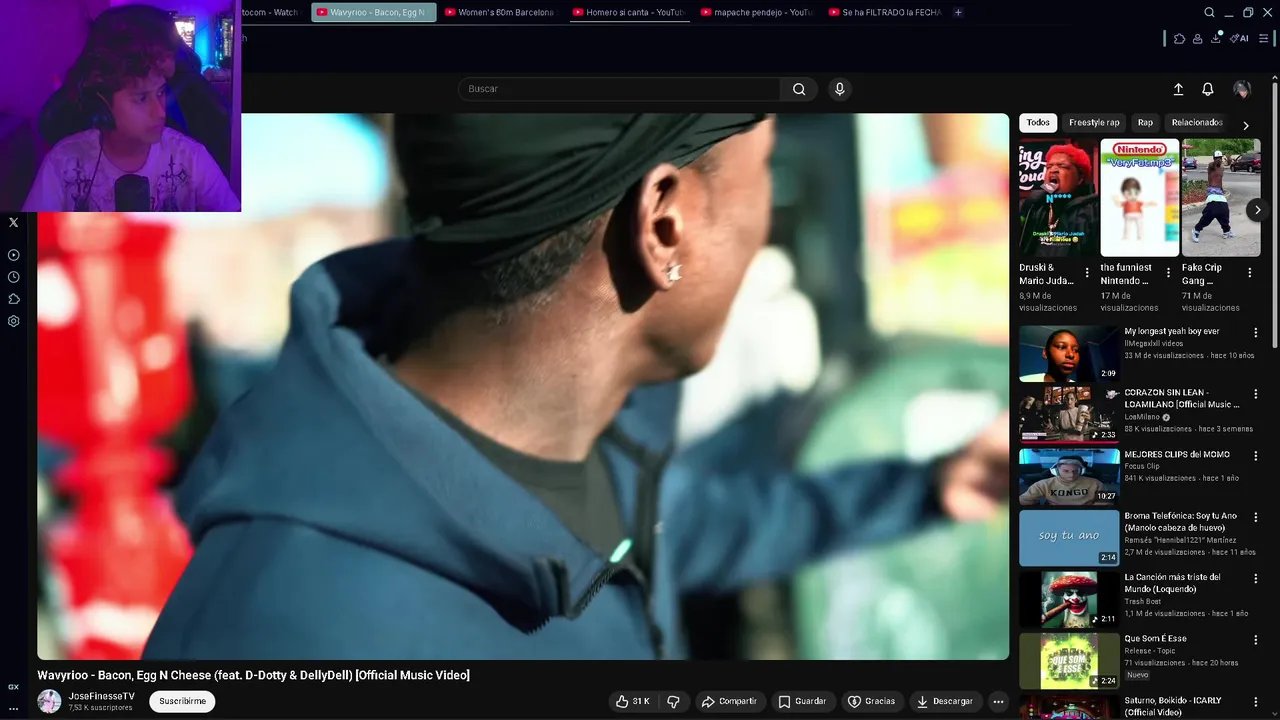Show next shorts with carousel arrow

point(1257,210)
